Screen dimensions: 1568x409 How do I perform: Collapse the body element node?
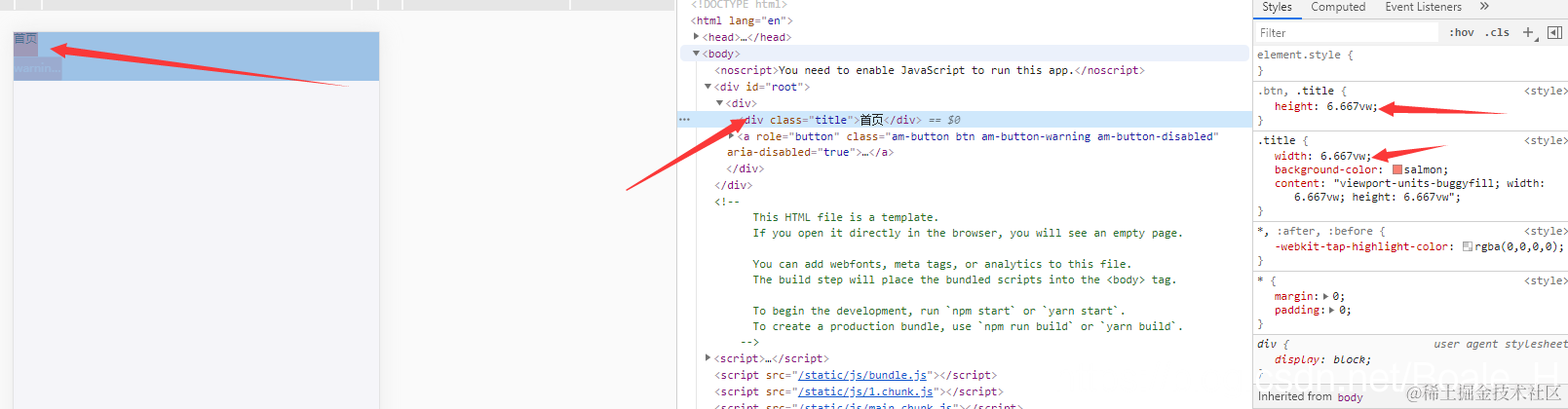point(696,54)
